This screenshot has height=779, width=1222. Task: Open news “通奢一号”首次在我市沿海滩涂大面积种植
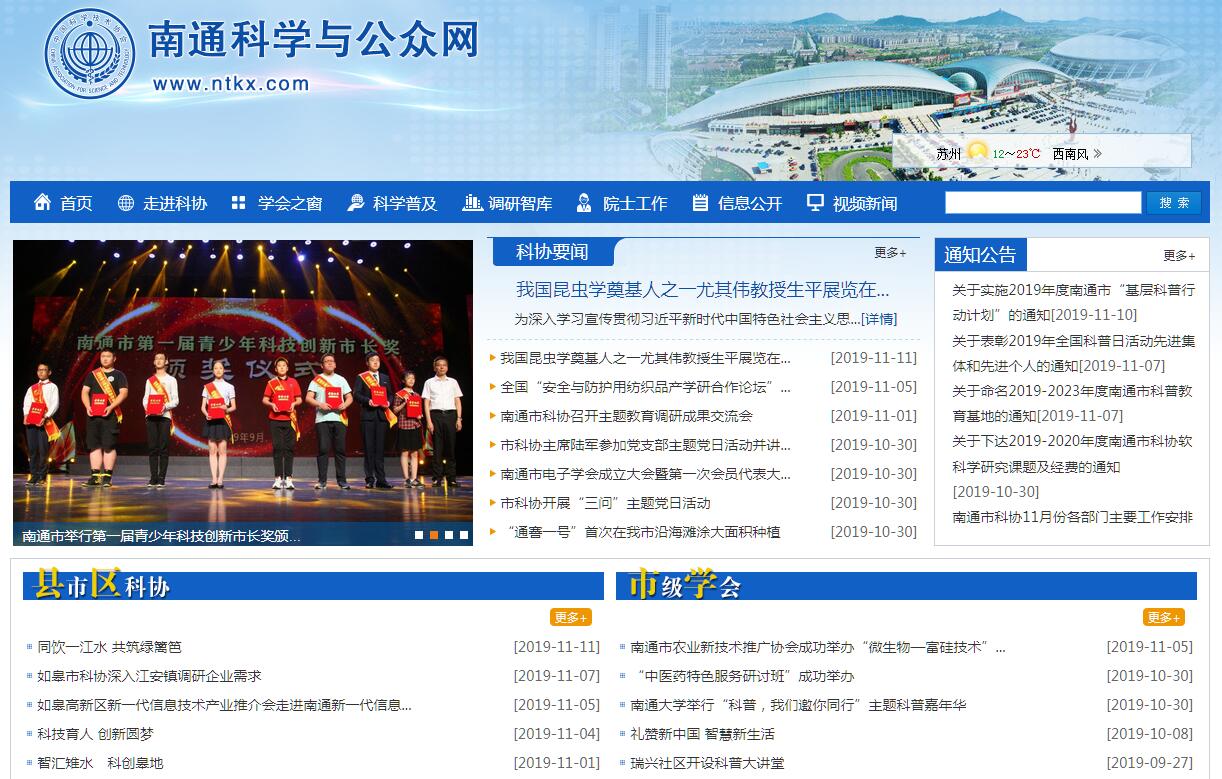pyautogui.click(x=643, y=532)
